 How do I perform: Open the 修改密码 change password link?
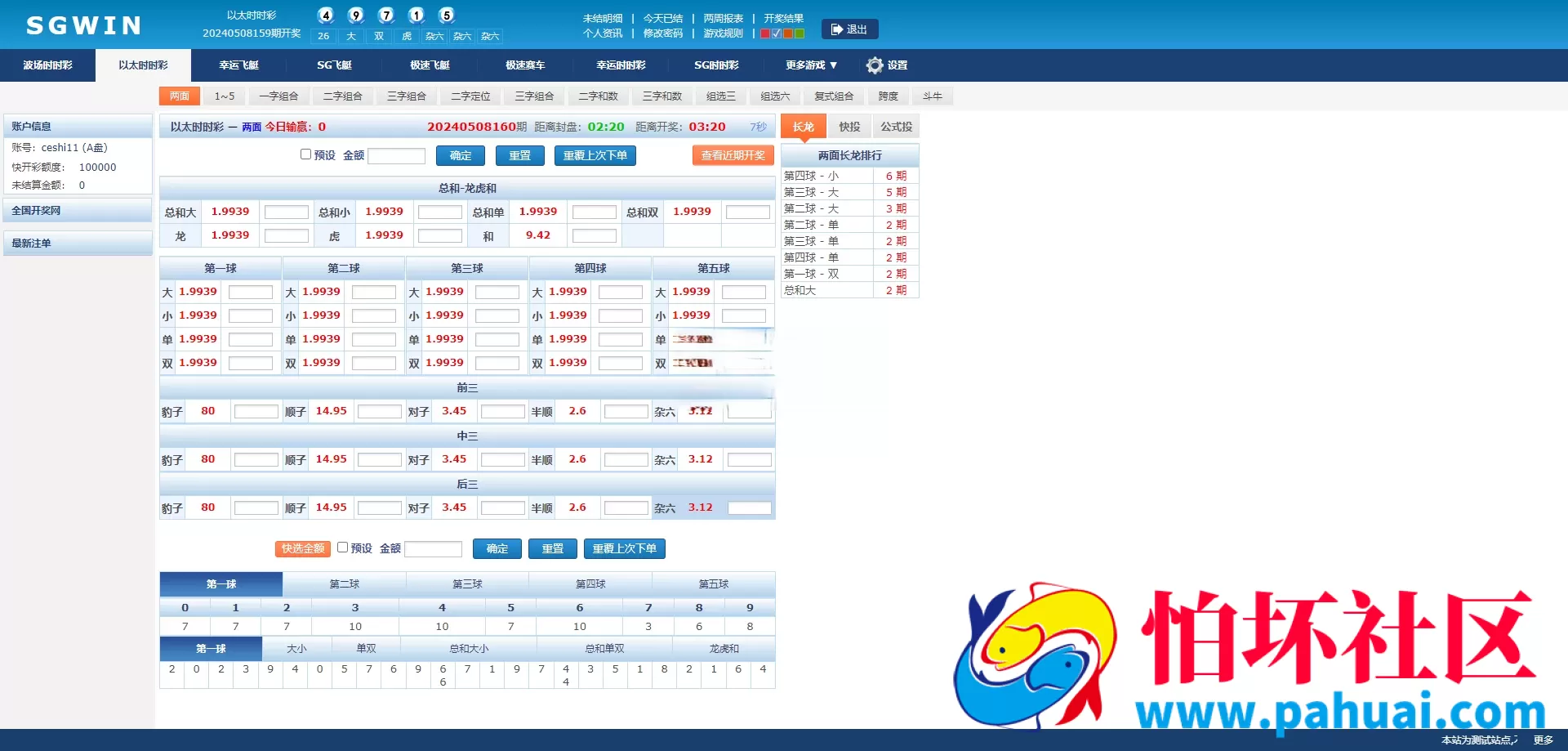click(662, 34)
